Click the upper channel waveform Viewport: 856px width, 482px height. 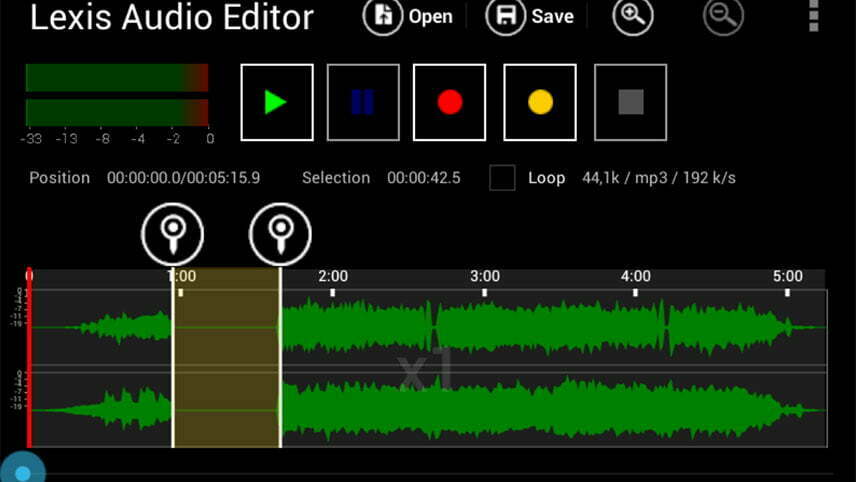point(428,327)
